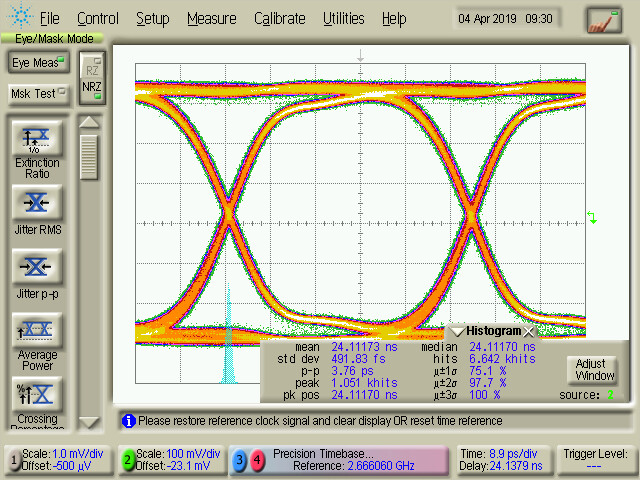Switch to RZ mode
The width and height of the screenshot is (640, 480).
pyautogui.click(x=92, y=68)
